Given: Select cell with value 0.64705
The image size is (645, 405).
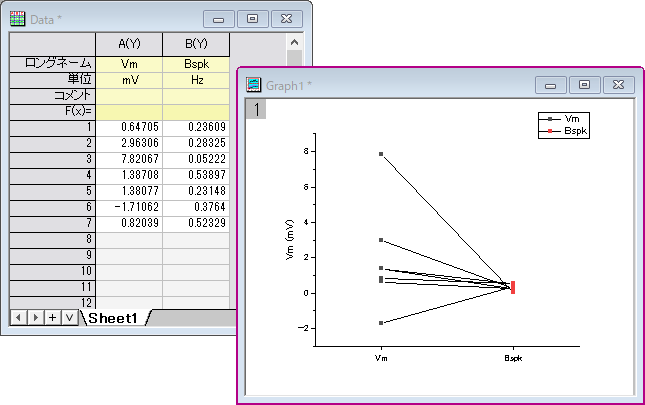Looking at the screenshot, I should (129, 127).
